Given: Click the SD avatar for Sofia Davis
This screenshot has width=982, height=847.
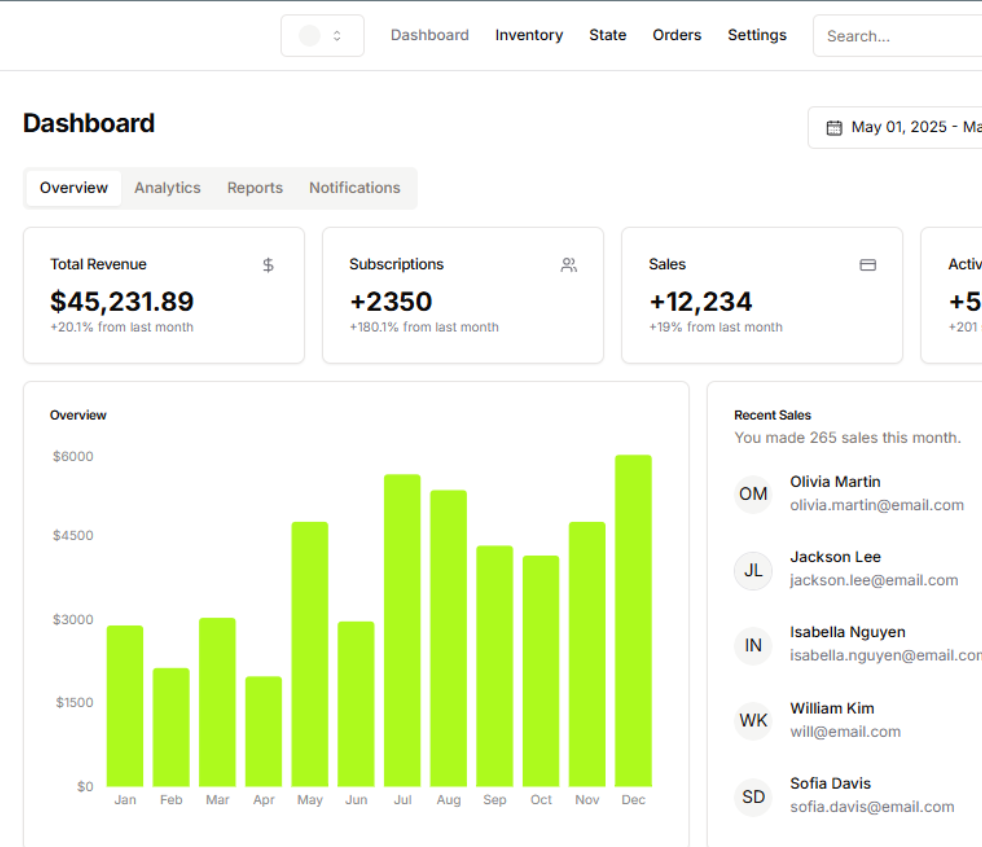Looking at the screenshot, I should tap(753, 797).
